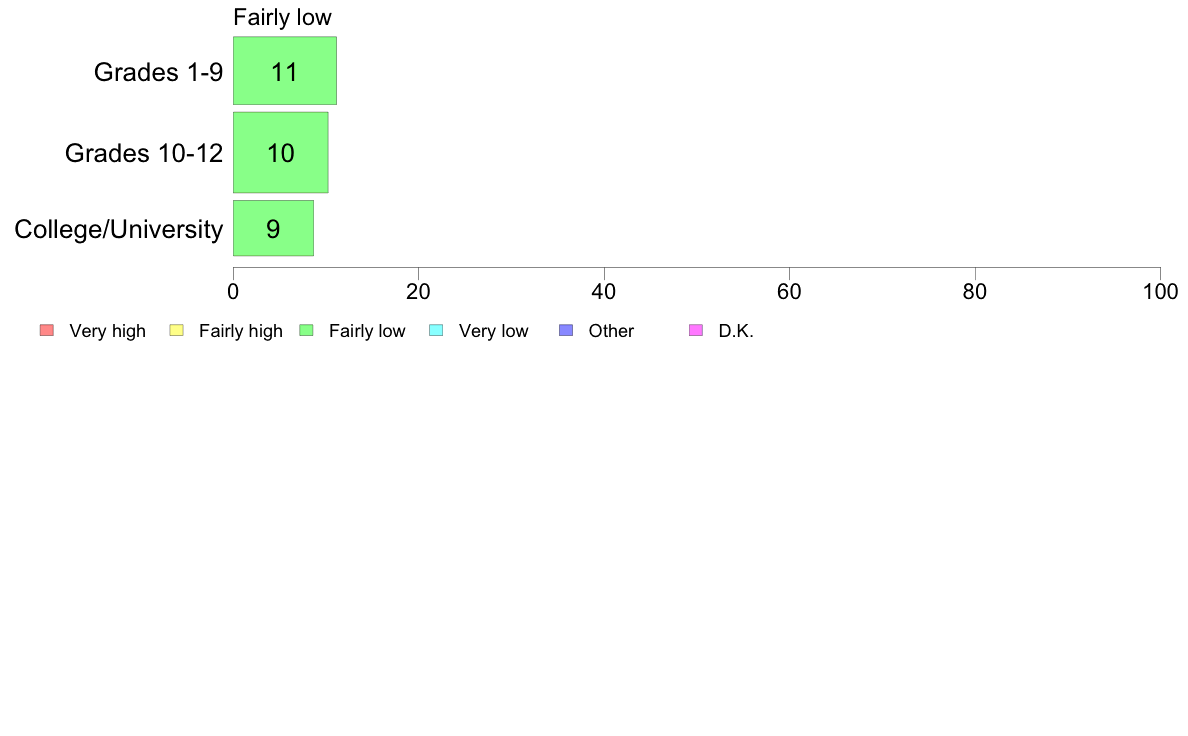Click the Fairly high legend text
Image resolution: width=1188 pixels, height=736 pixels.
click(x=241, y=331)
